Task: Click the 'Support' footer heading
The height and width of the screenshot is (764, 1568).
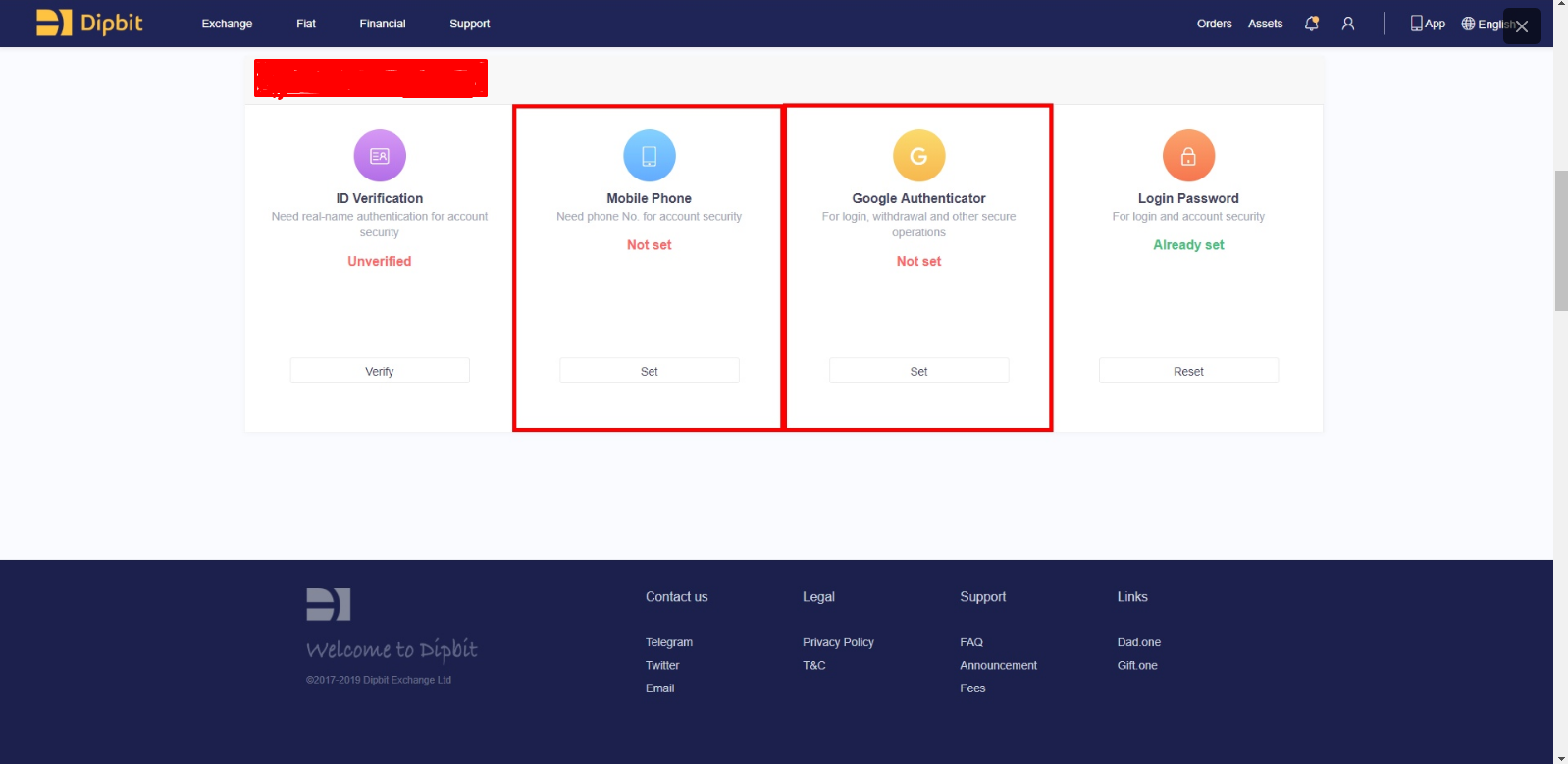Action: point(983,596)
